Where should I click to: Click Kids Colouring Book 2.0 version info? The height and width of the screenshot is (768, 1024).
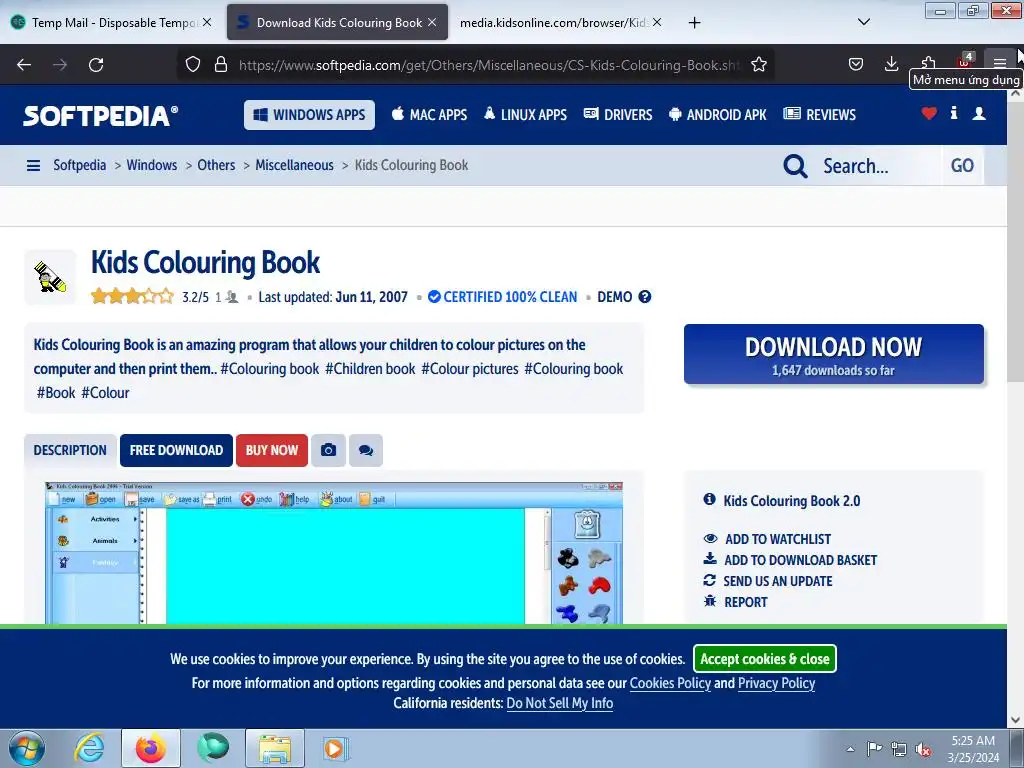(x=792, y=501)
